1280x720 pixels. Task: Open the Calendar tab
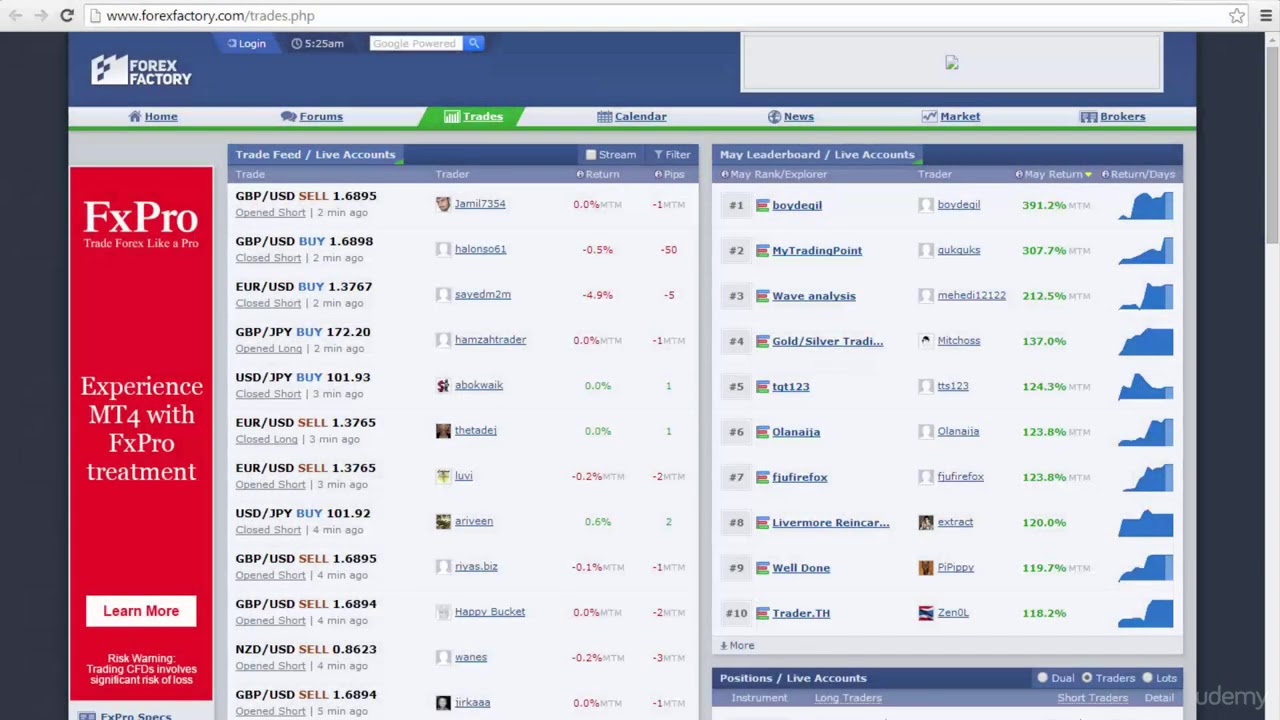pyautogui.click(x=632, y=117)
